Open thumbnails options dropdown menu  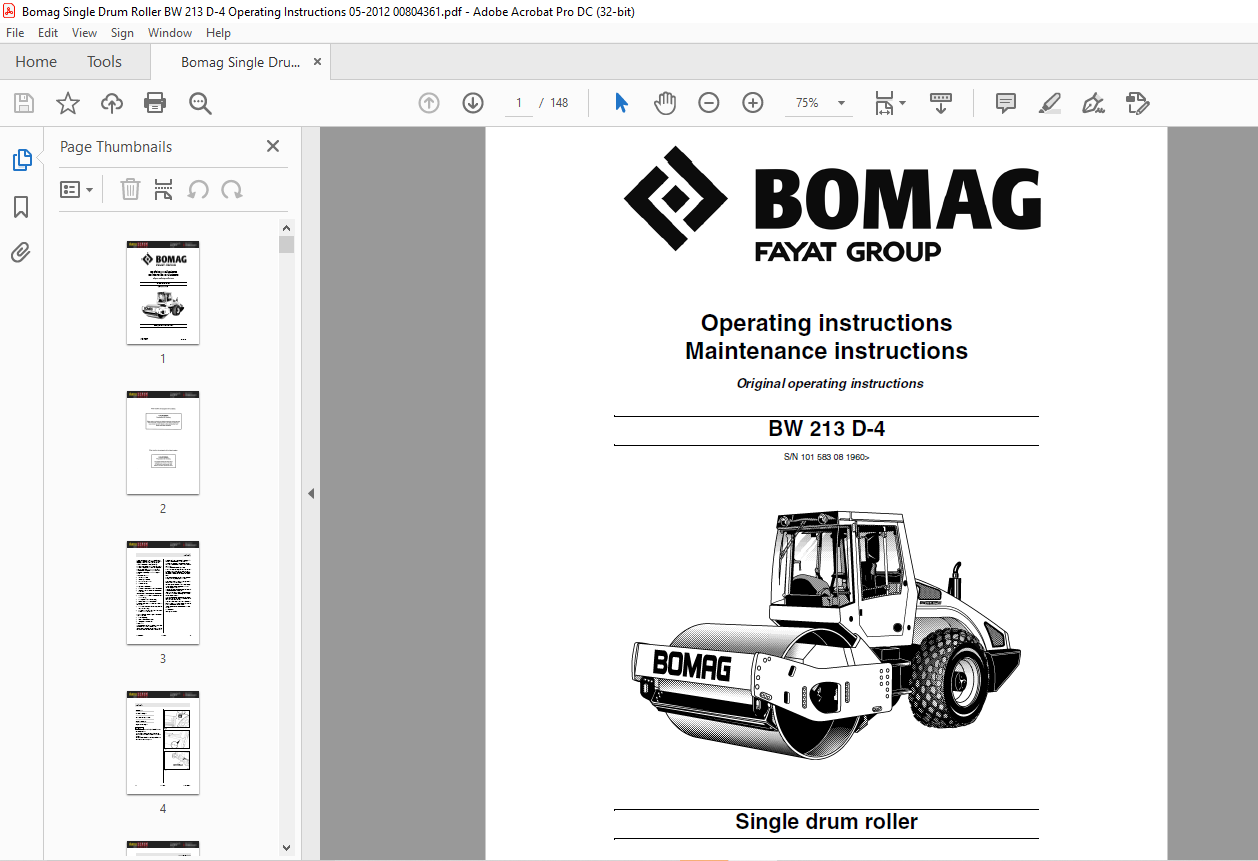(77, 189)
